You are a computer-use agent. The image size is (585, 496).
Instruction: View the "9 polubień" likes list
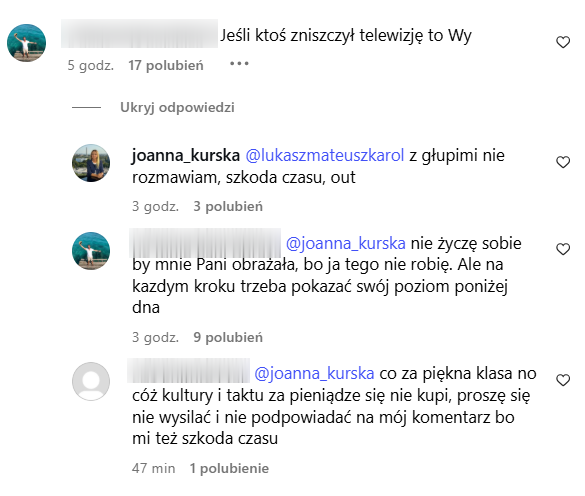point(228,337)
